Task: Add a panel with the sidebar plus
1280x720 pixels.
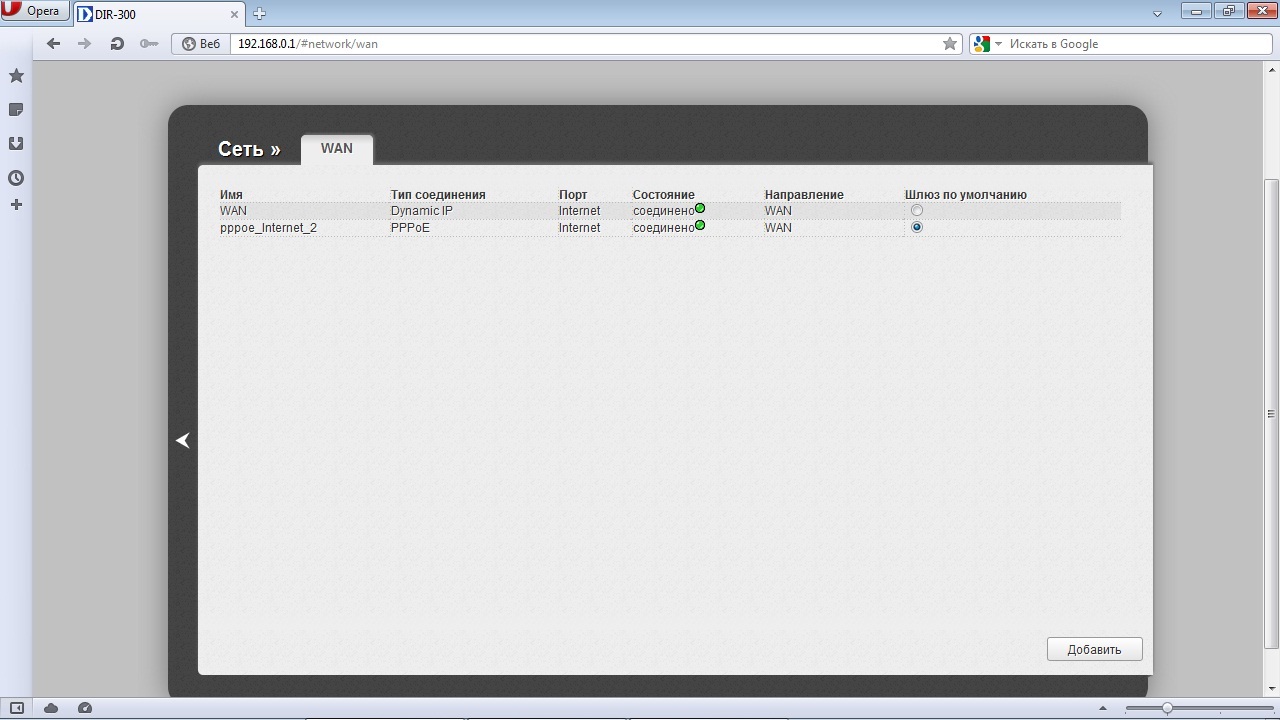Action: point(16,205)
